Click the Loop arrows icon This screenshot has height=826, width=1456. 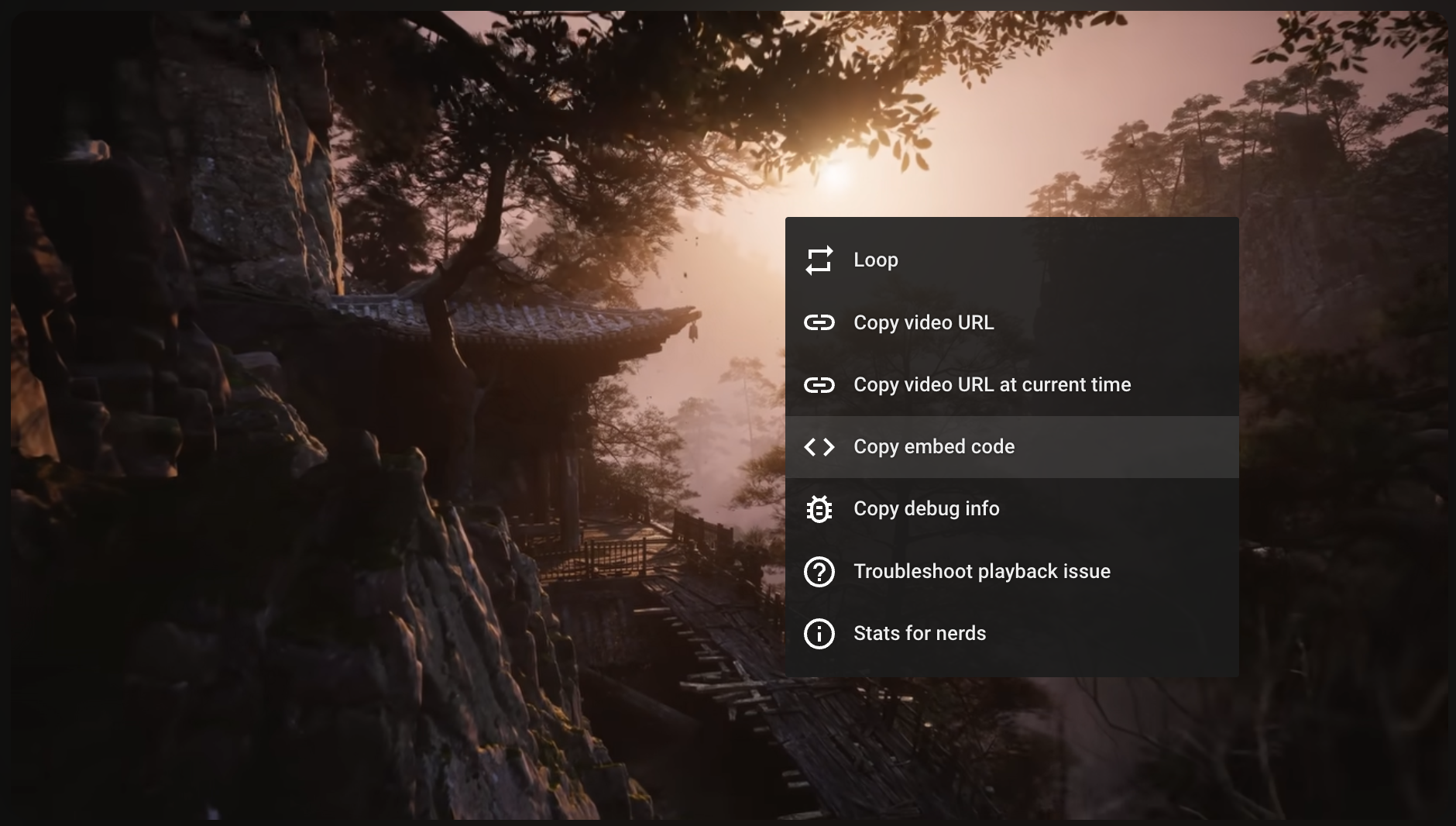click(819, 260)
